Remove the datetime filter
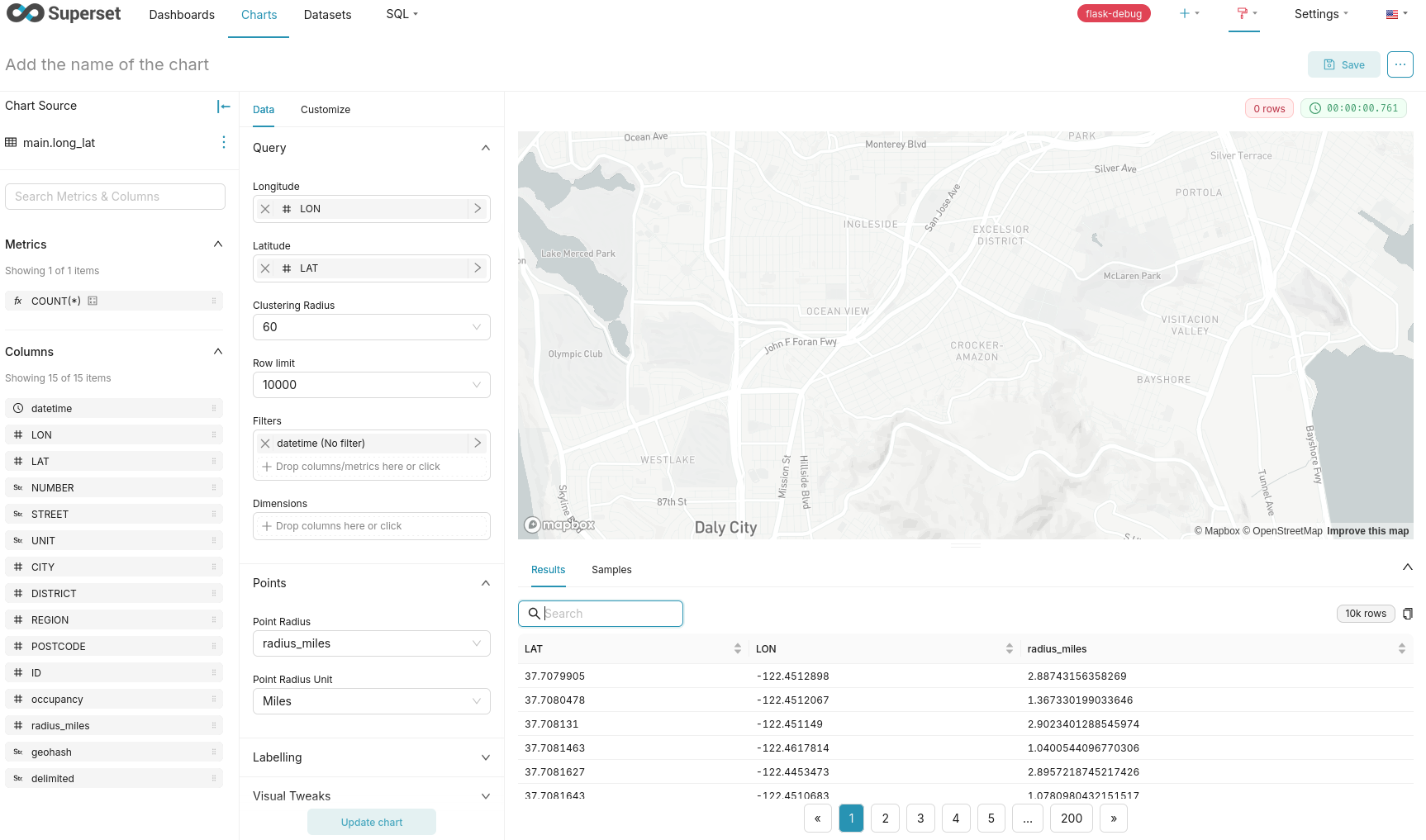 (x=265, y=444)
